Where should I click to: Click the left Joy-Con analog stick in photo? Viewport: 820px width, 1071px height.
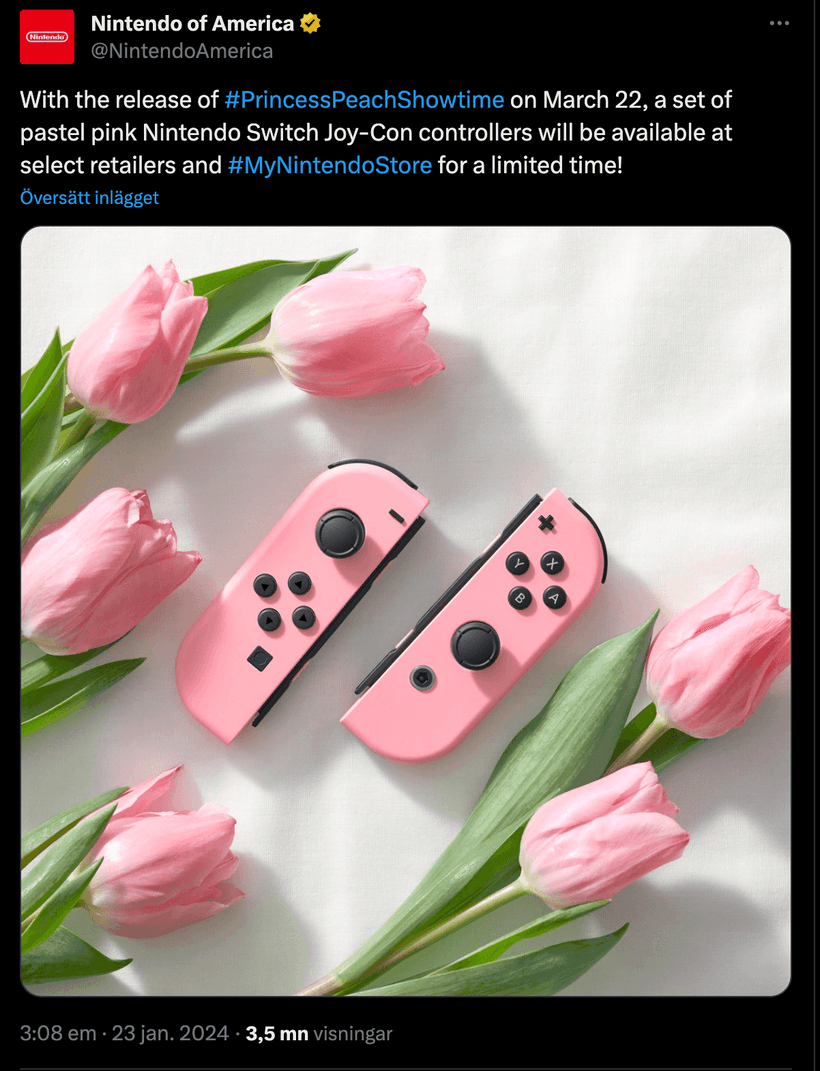coord(340,532)
